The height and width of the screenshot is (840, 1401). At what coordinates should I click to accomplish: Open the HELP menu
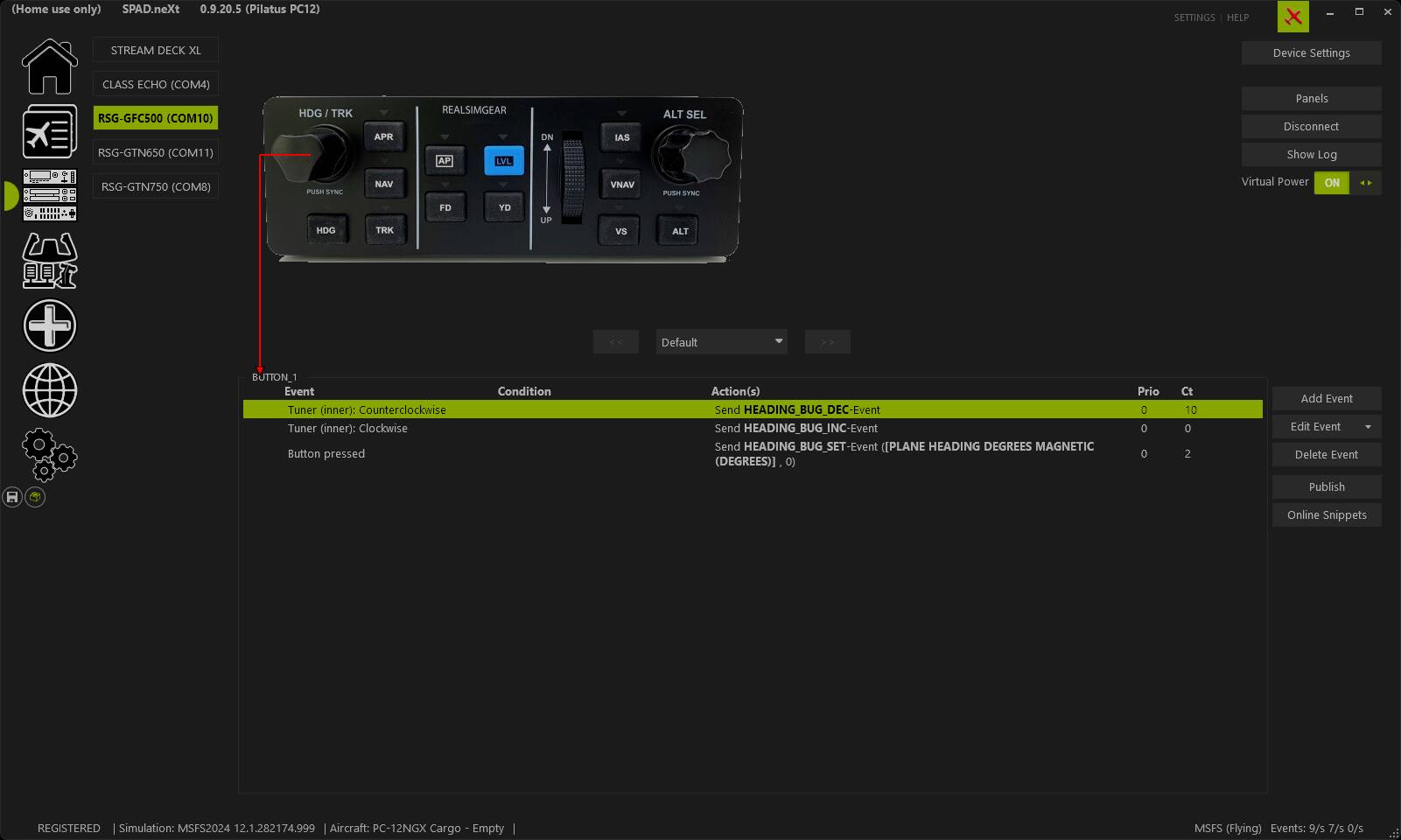point(1237,17)
